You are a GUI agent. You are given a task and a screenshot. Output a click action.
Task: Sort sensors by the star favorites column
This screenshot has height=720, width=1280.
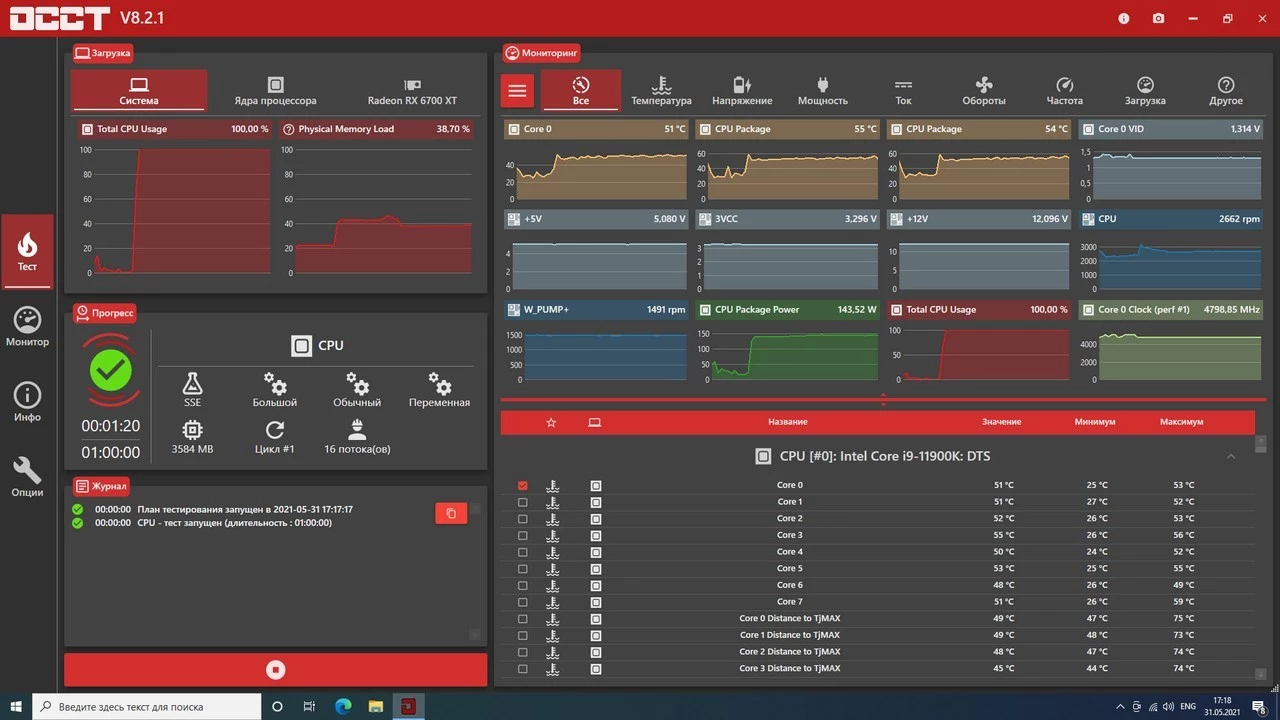tap(551, 422)
